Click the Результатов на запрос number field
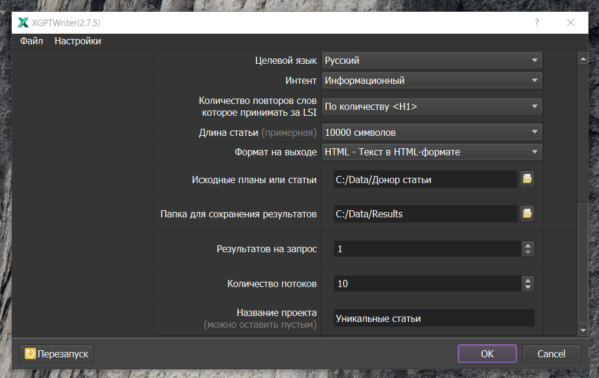This screenshot has height=378, width=599. 427,249
